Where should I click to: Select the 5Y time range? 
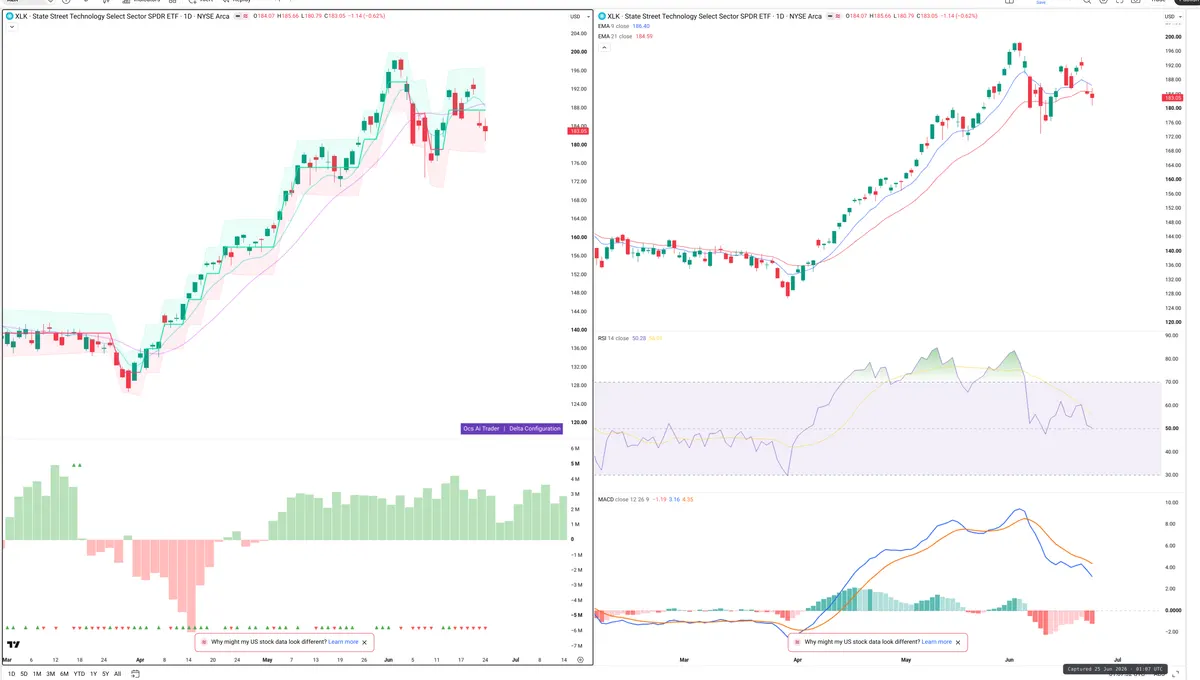106,674
